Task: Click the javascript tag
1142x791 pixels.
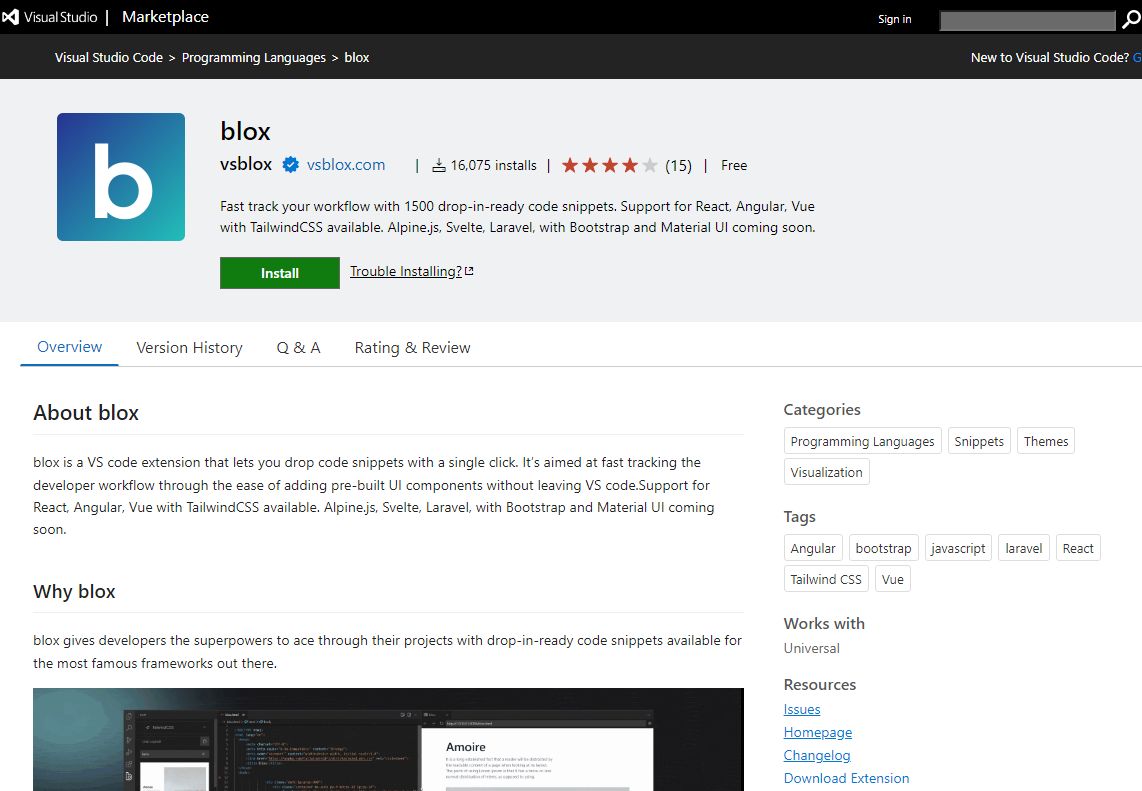Action: coord(958,548)
